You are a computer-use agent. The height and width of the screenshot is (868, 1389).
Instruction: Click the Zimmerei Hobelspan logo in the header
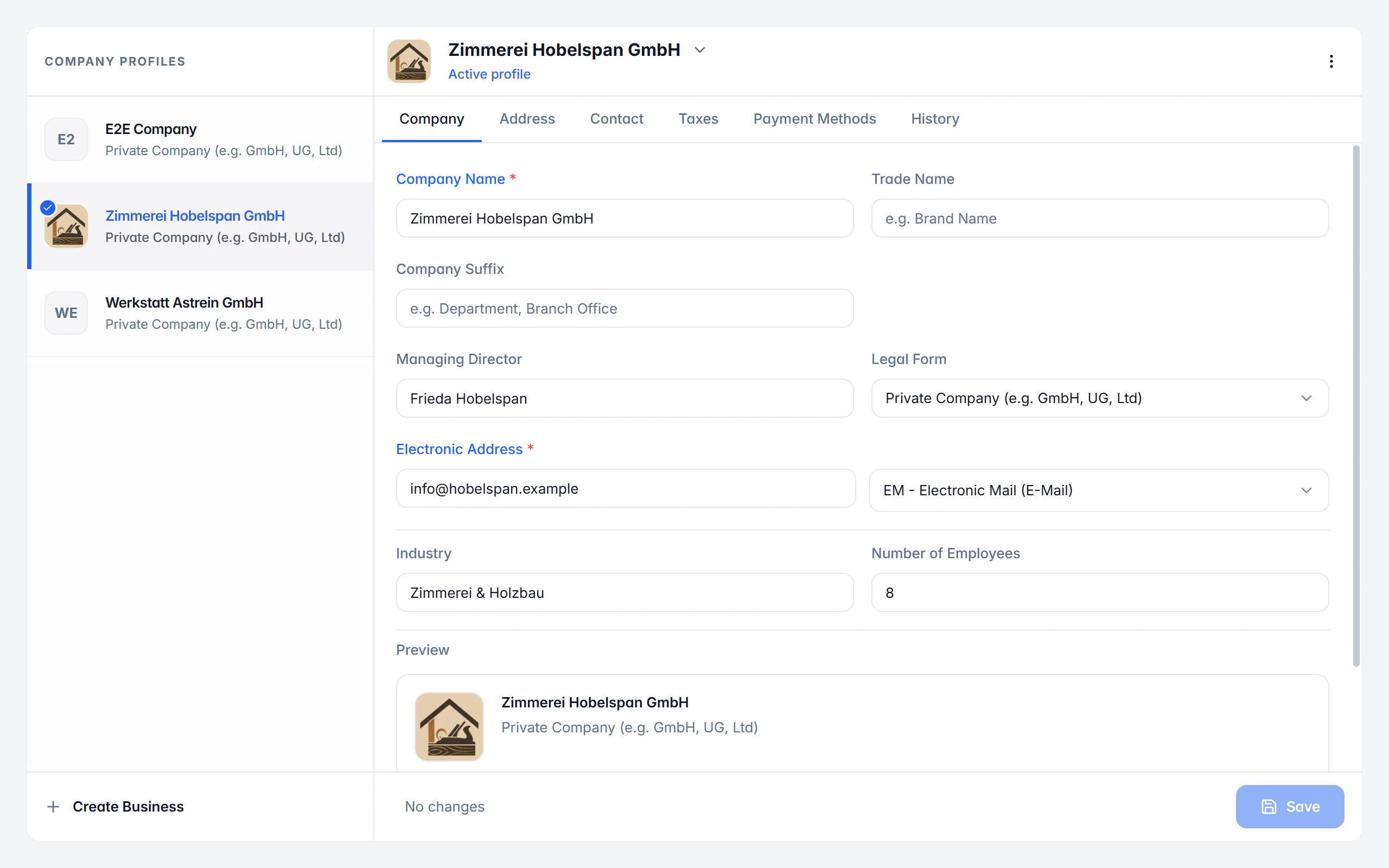(x=409, y=61)
